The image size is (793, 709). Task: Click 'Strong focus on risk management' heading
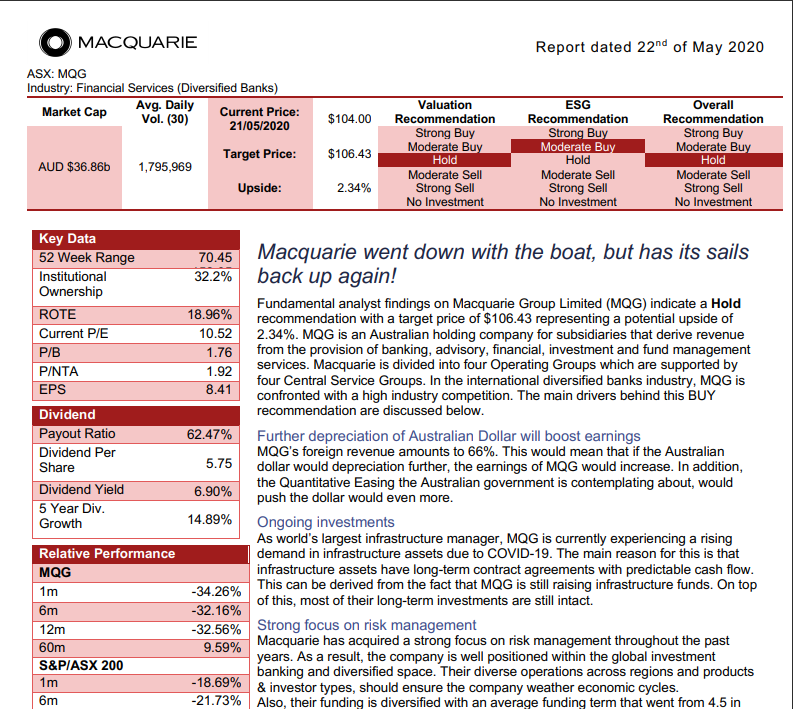pyautogui.click(x=367, y=625)
